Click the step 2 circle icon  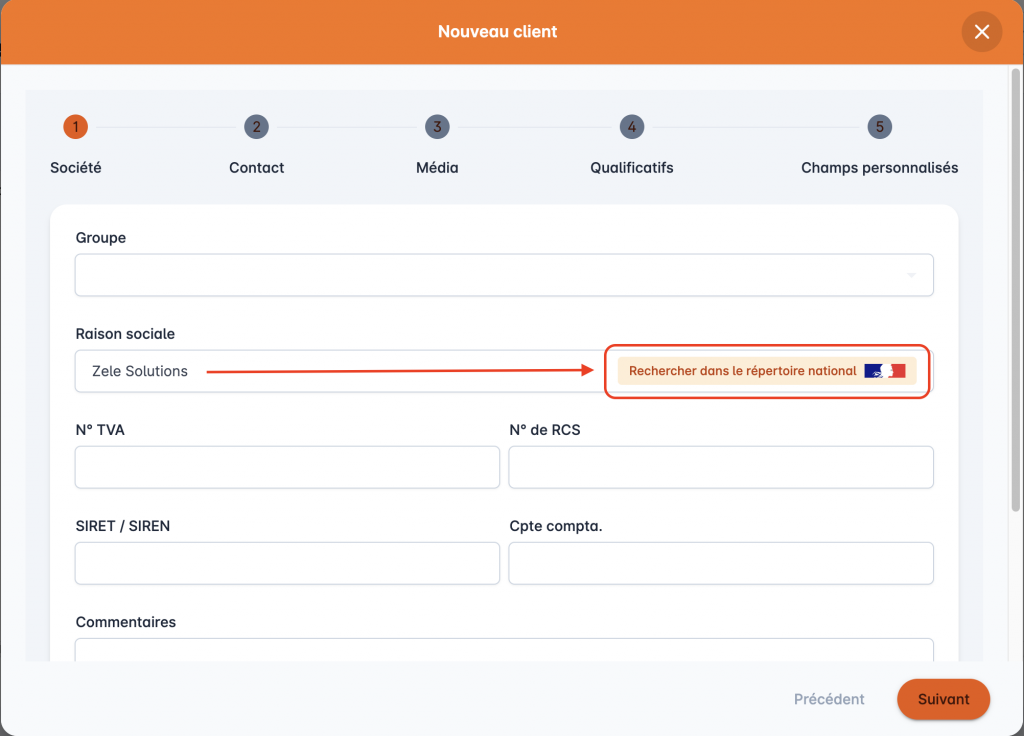[x=257, y=127]
